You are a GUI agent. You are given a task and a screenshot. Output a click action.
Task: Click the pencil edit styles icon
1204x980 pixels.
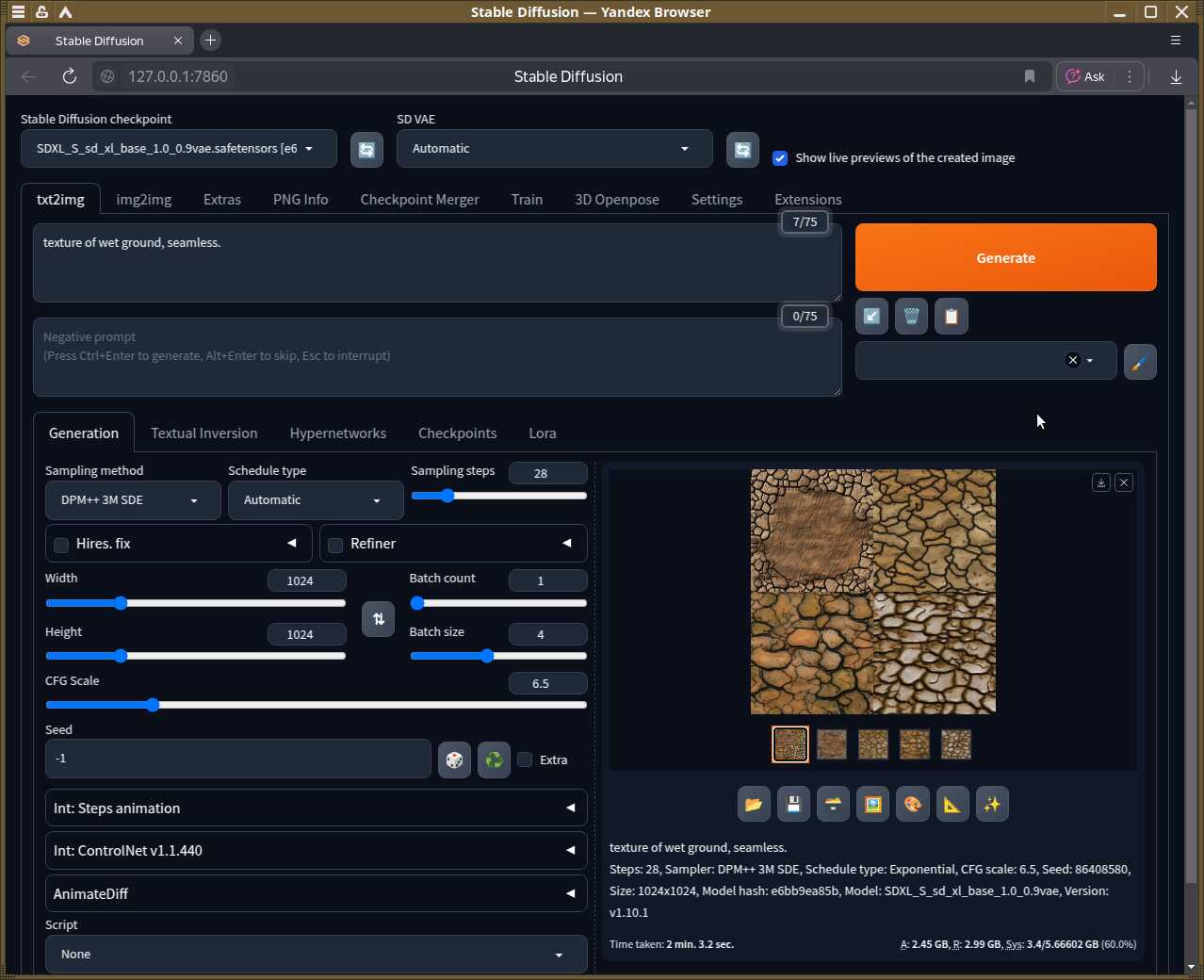click(x=1140, y=362)
